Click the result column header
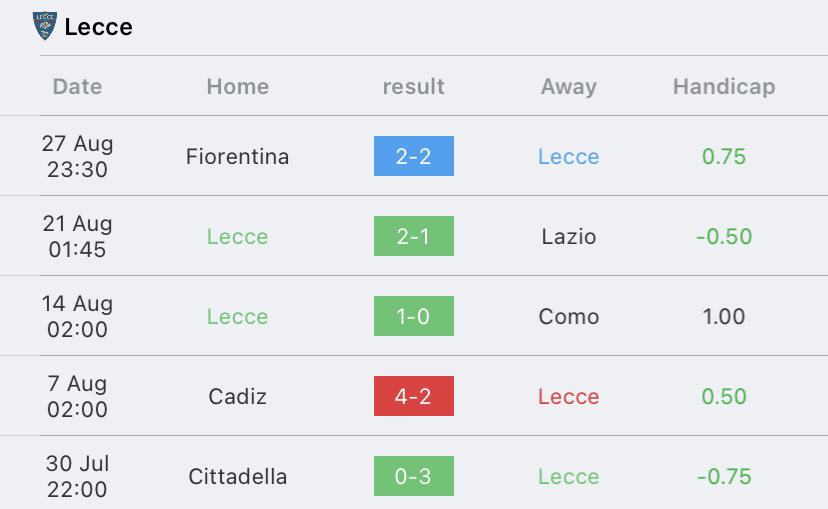The width and height of the screenshot is (828, 509). coord(413,87)
